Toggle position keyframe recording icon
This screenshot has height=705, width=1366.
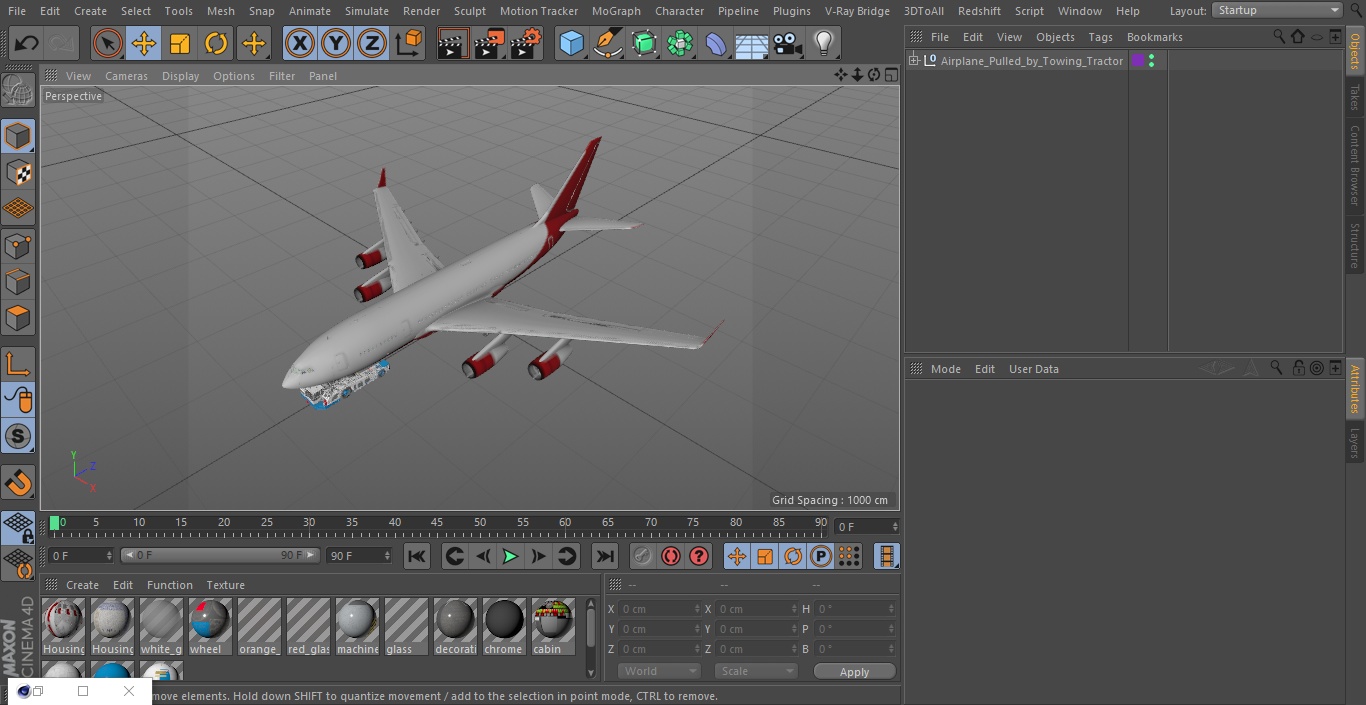coord(737,556)
